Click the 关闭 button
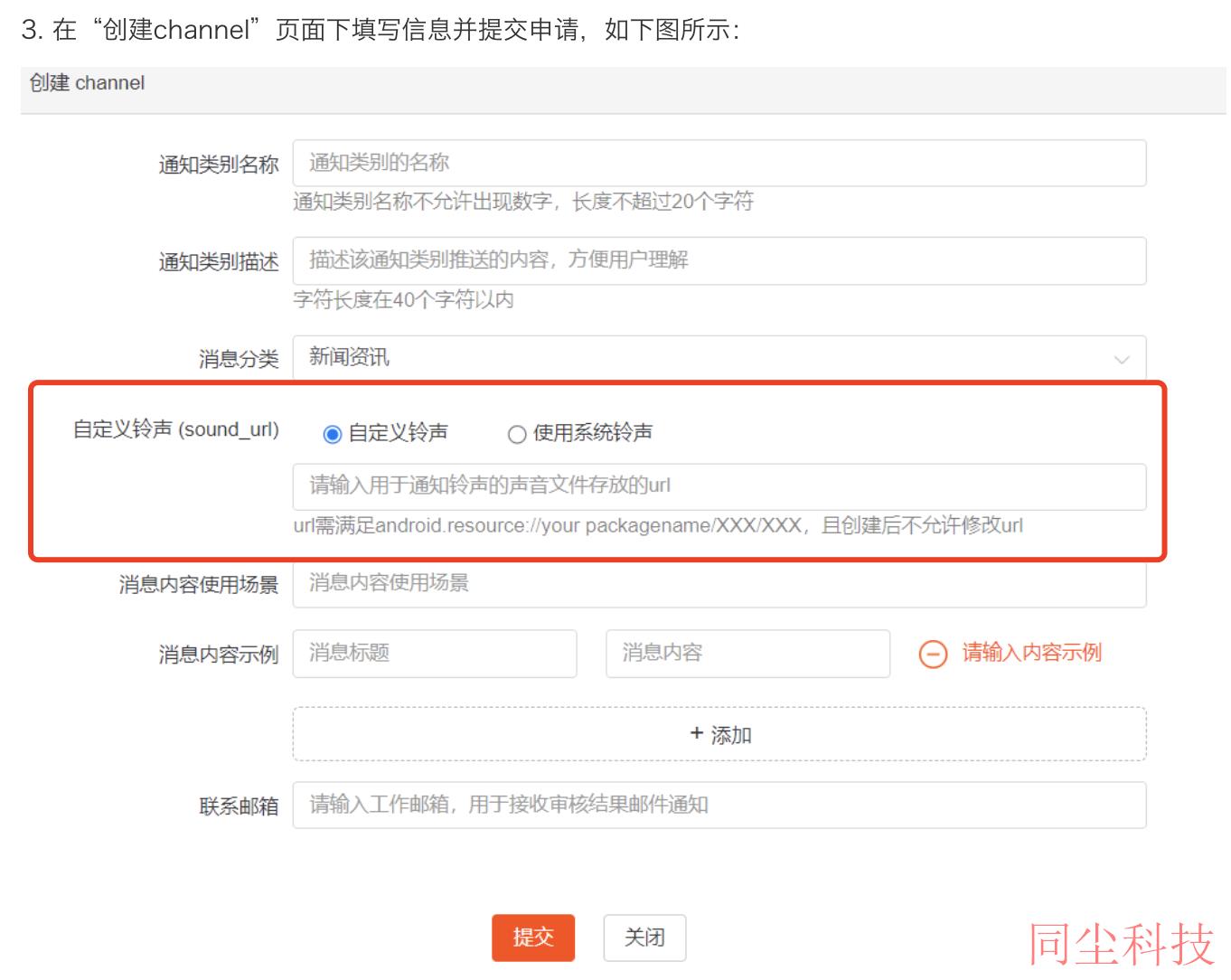1231x980 pixels. (x=644, y=938)
